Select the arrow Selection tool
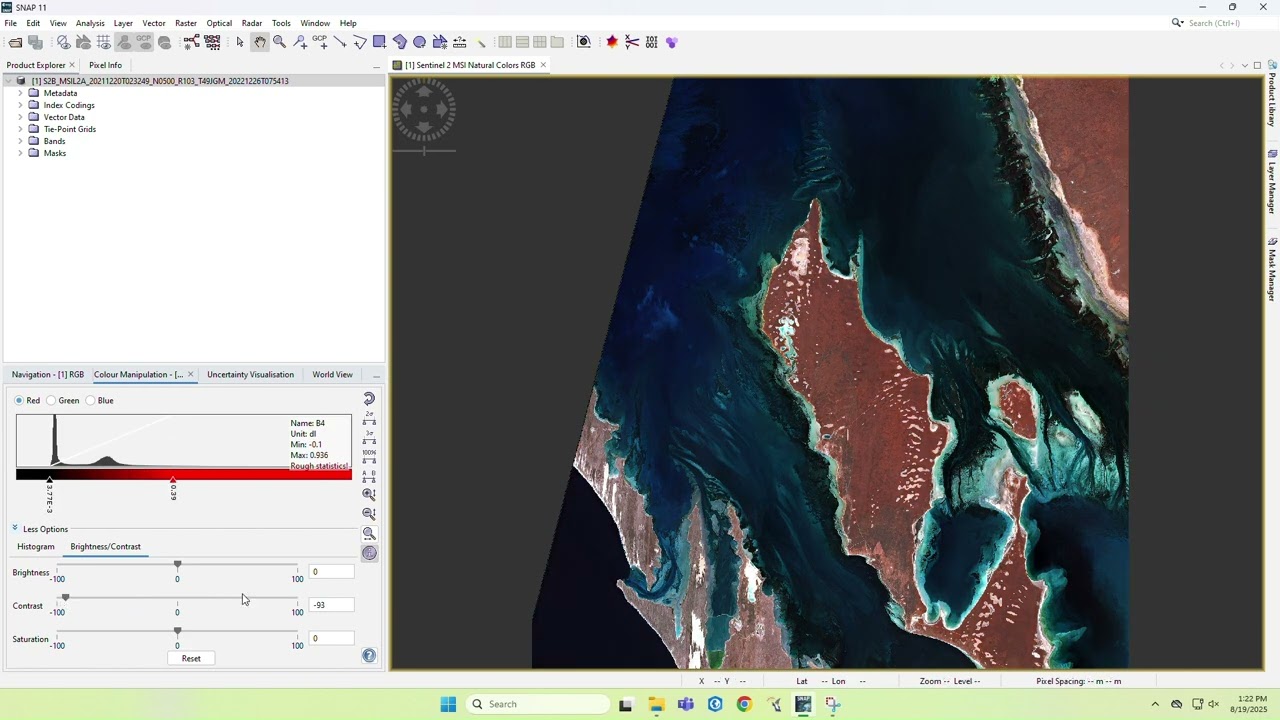Screen dimensions: 1280x720 [240, 42]
